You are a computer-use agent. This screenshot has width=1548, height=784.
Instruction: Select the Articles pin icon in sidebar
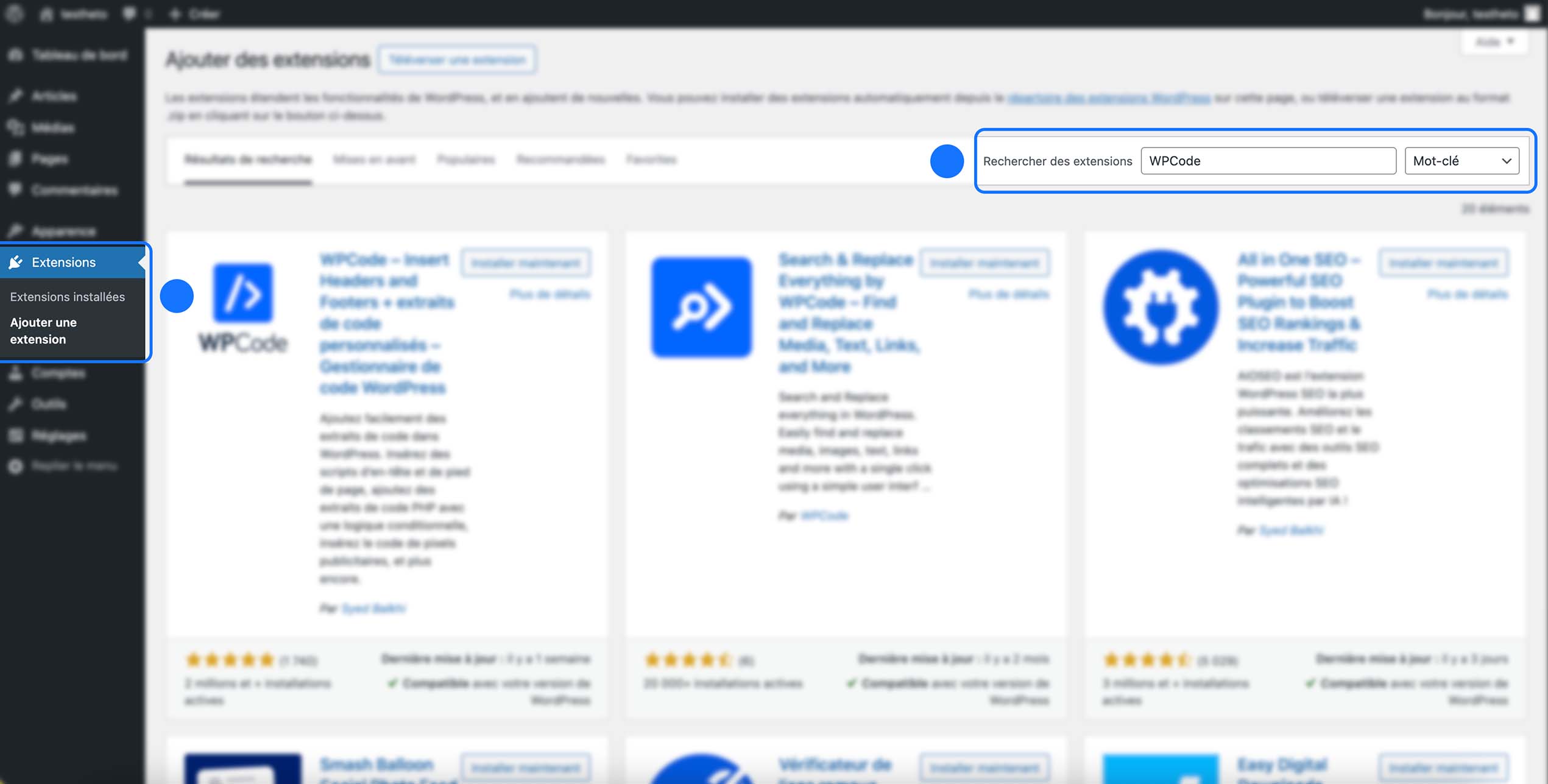coord(16,96)
